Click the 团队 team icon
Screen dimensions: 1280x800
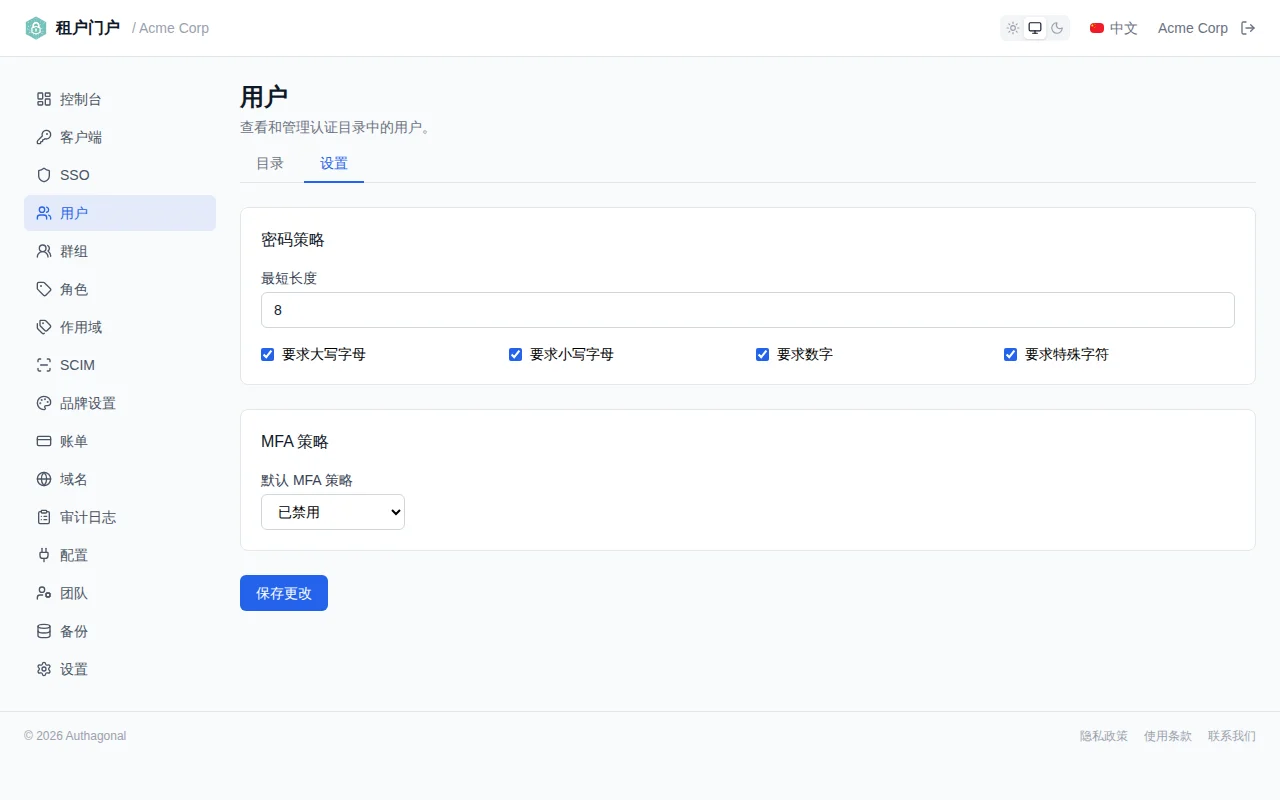pyautogui.click(x=44, y=593)
